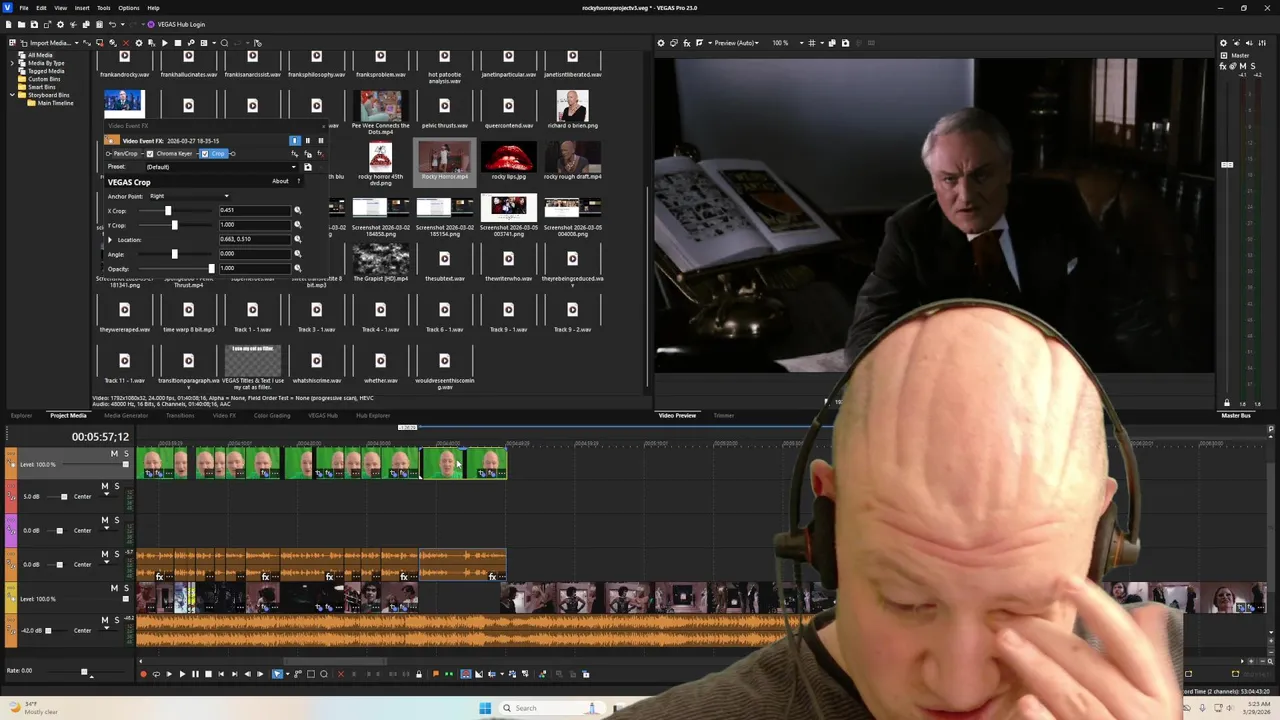This screenshot has height=720, width=1280.
Task: Click the remove media red X icon
Action: (126, 43)
